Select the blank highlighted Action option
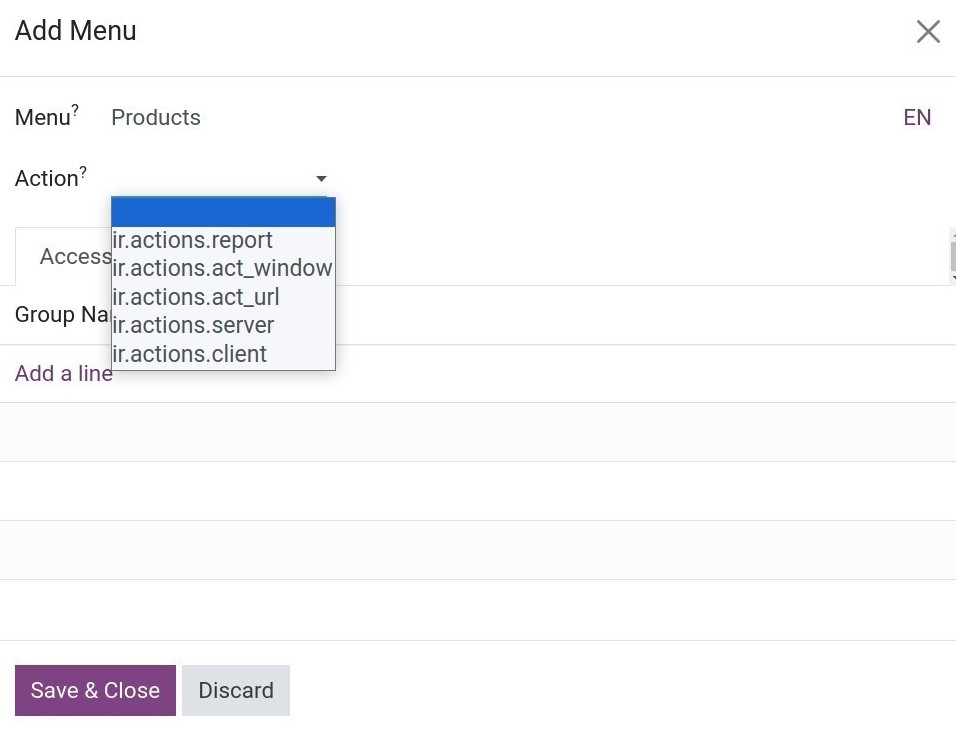Screen dimensions: 956x734 click(223, 212)
